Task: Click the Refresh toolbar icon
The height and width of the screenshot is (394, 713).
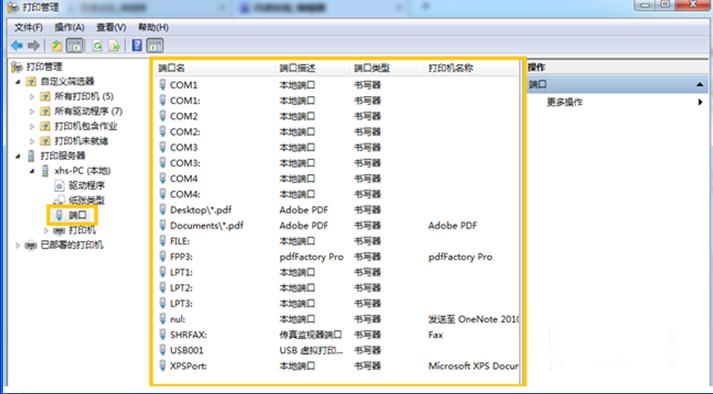Action: pyautogui.click(x=97, y=45)
